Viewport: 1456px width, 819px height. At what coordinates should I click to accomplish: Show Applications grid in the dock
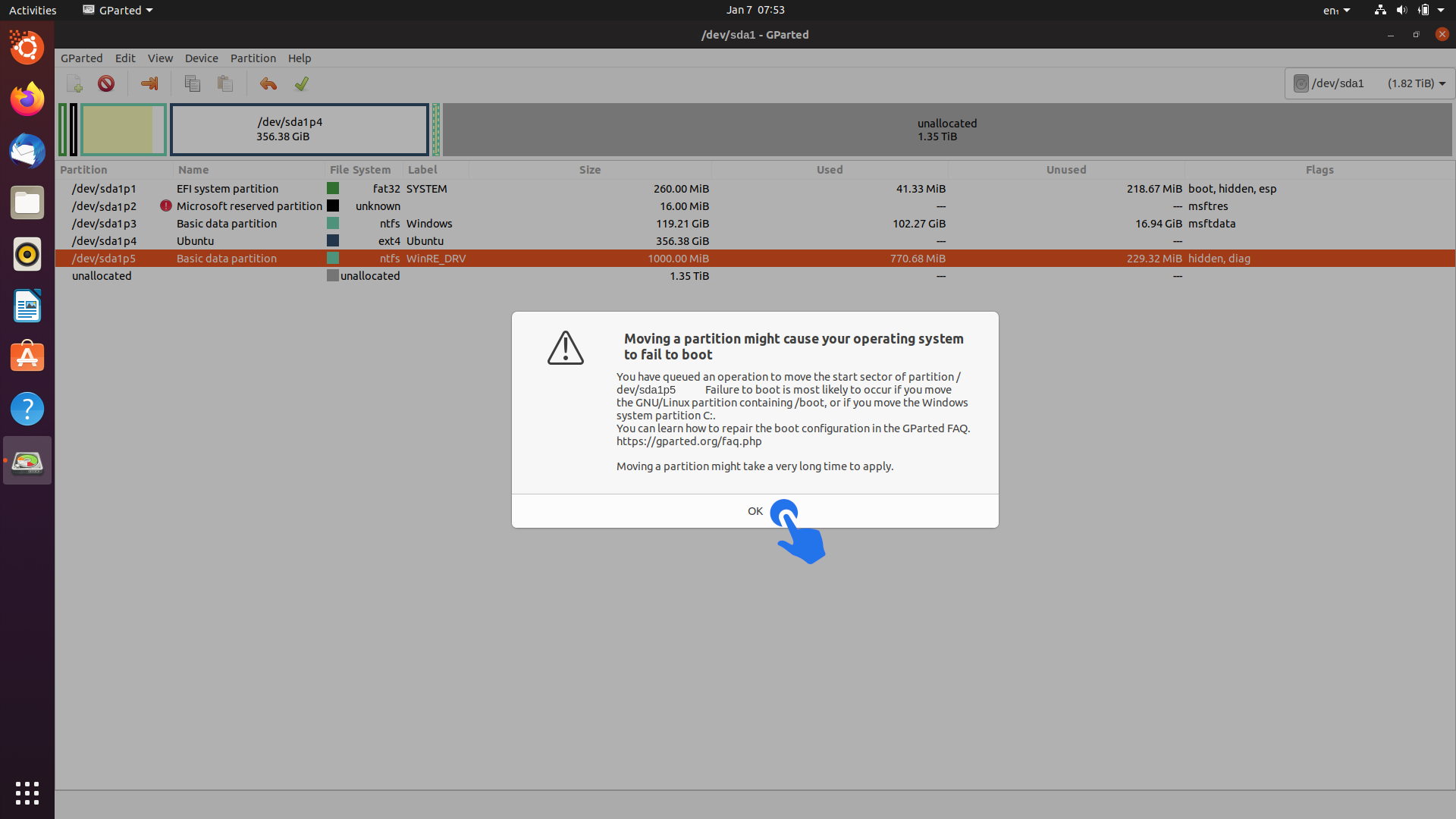27,793
